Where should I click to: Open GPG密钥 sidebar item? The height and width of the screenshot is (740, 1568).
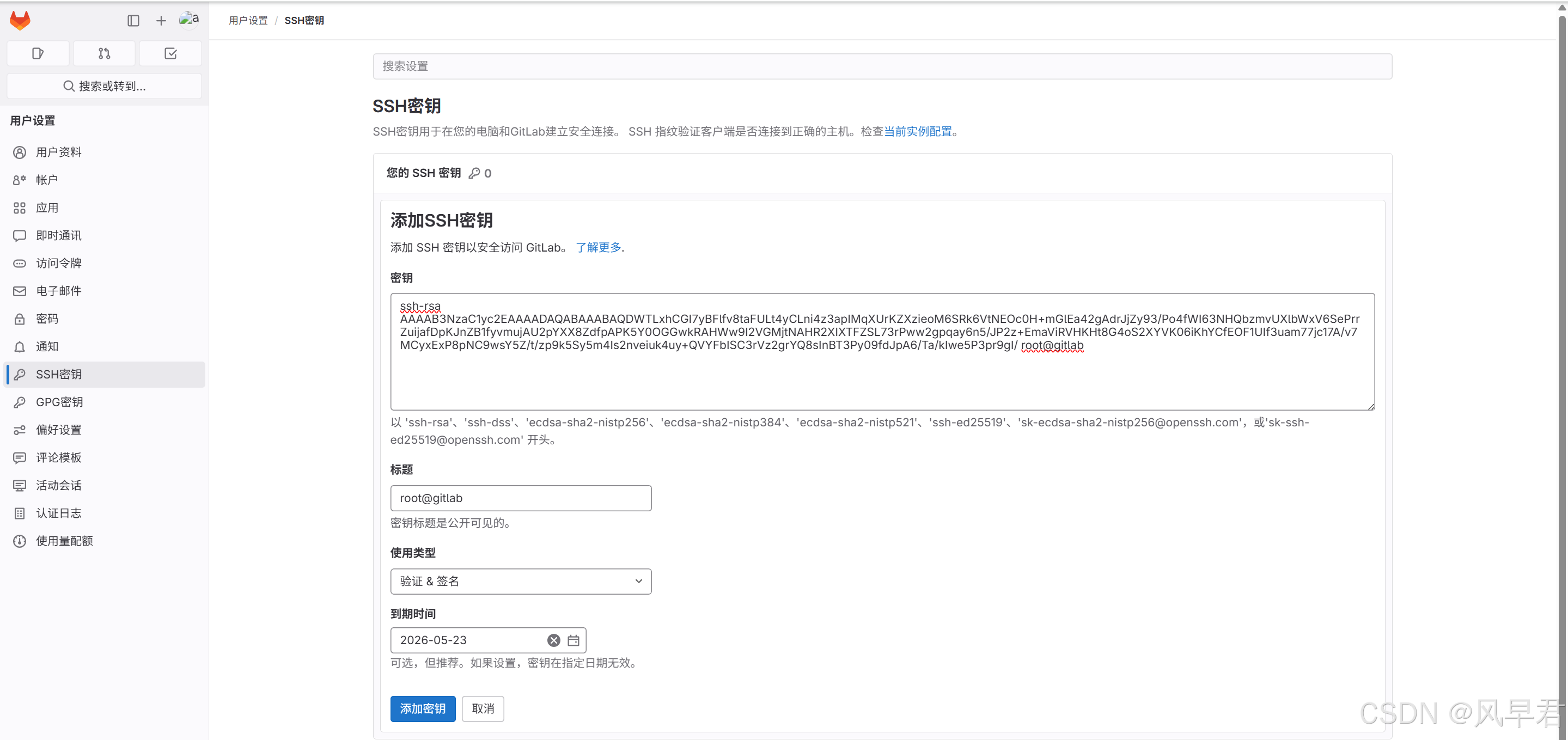59,402
